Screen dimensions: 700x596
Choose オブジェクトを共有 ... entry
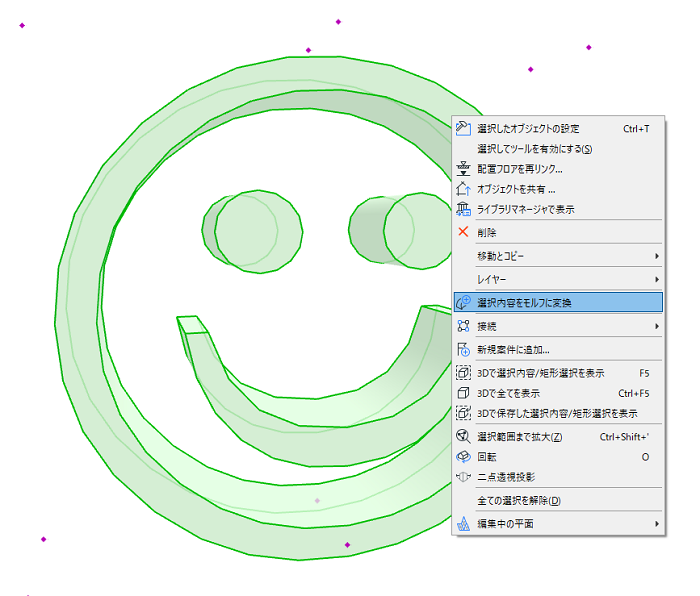(558, 189)
